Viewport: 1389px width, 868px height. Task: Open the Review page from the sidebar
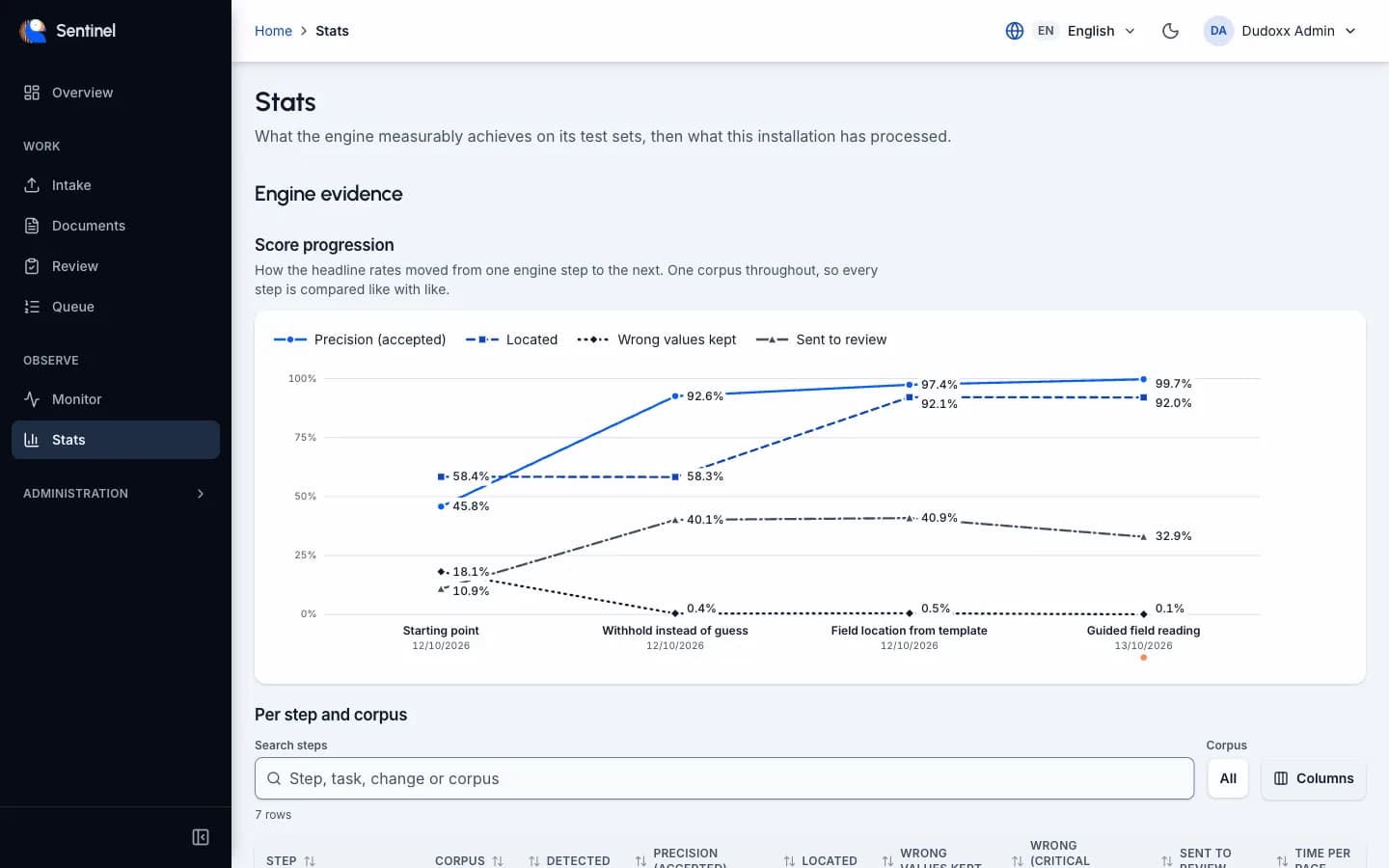pyautogui.click(x=116, y=266)
